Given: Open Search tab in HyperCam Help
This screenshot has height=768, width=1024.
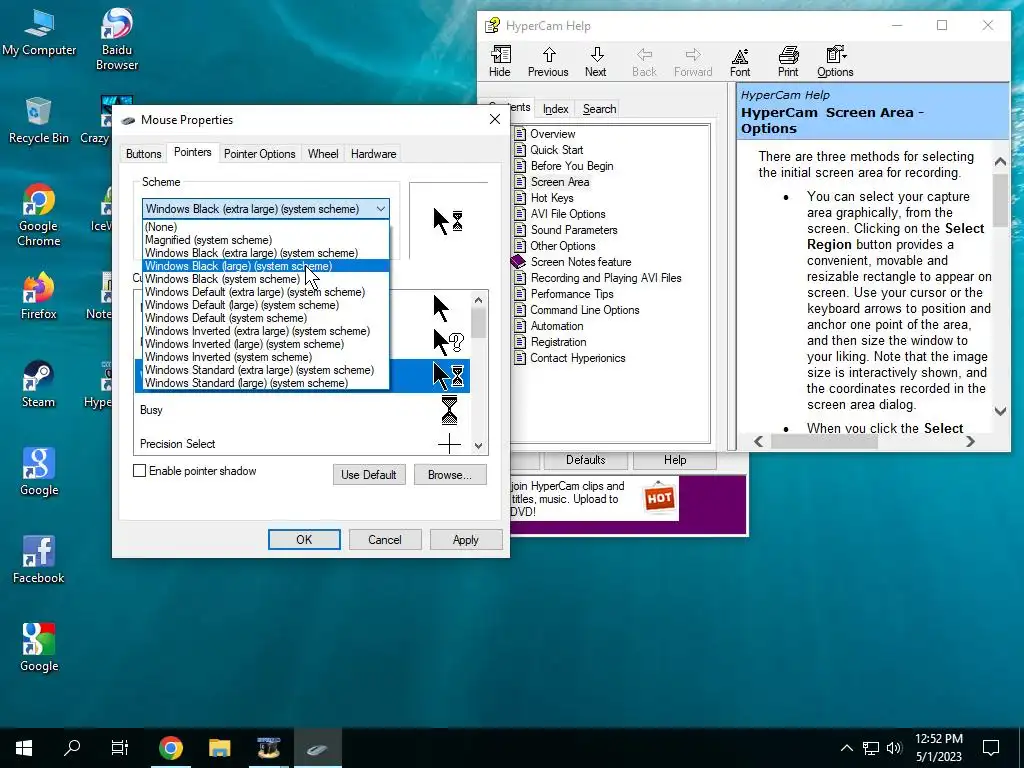Looking at the screenshot, I should pos(600,109).
